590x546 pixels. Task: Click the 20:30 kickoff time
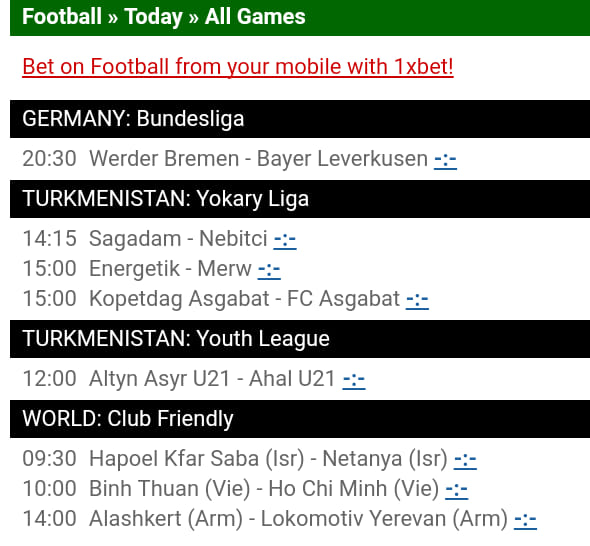tap(49, 158)
